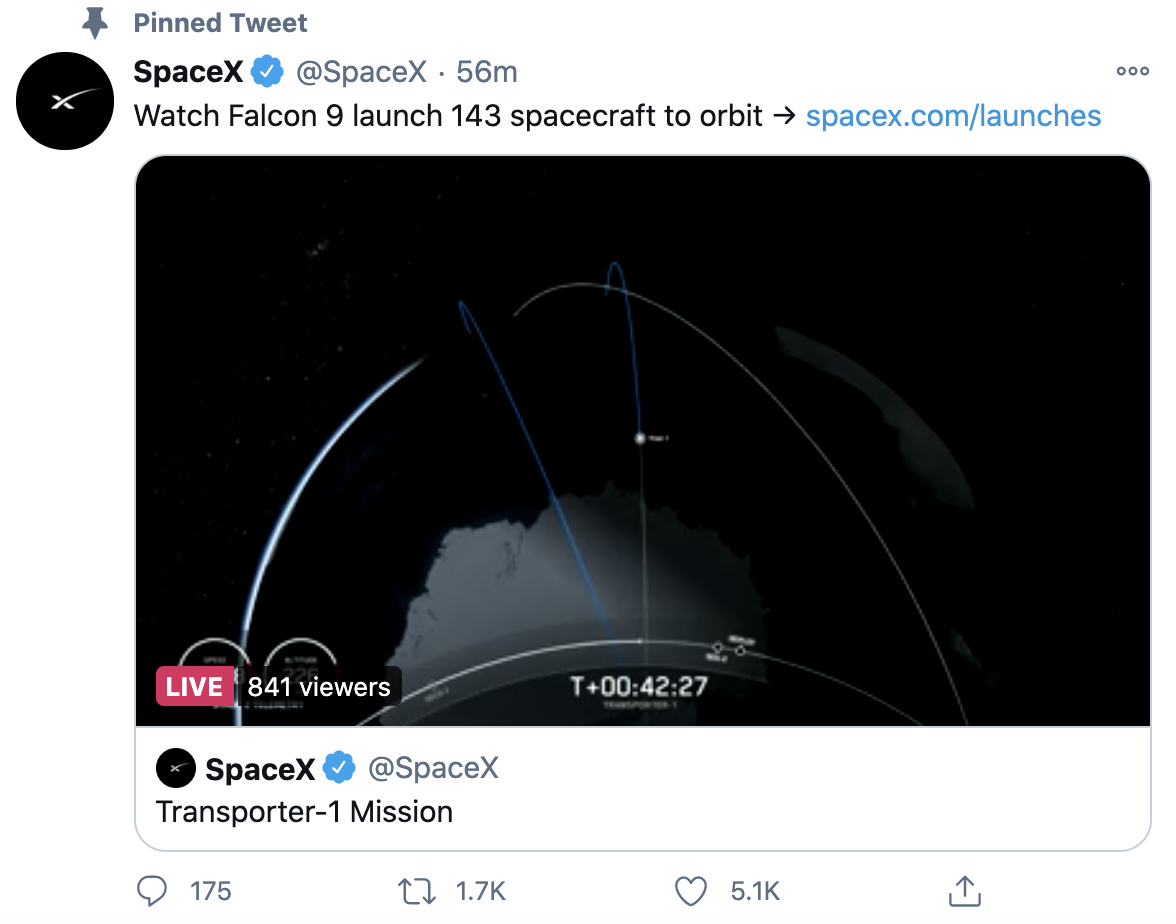Open the Transporter-1 Mission card title

(x=304, y=811)
